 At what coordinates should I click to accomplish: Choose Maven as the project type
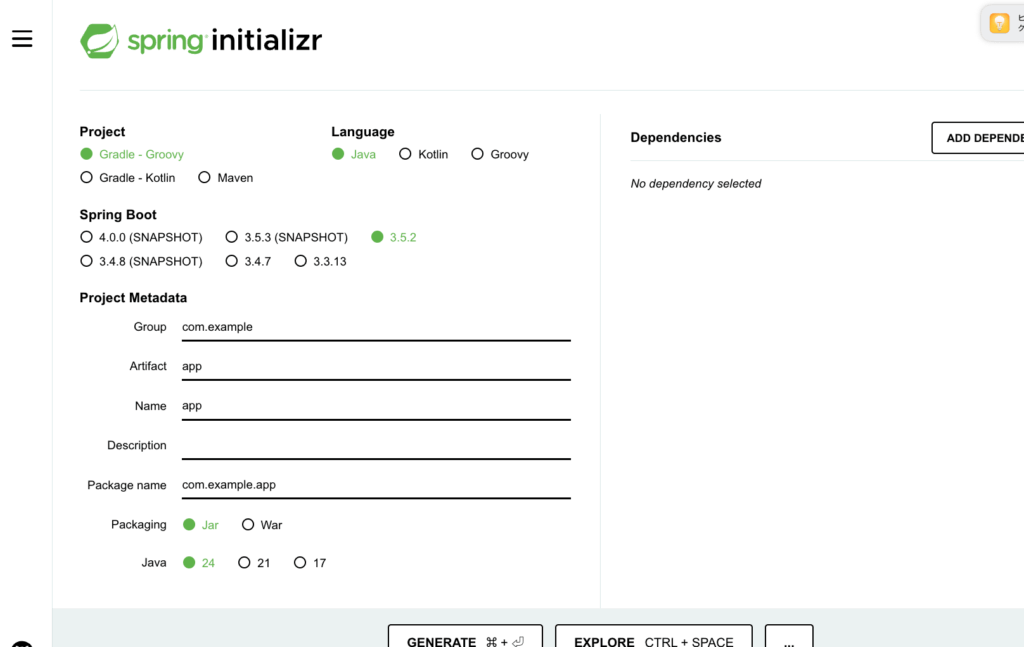[x=225, y=178]
